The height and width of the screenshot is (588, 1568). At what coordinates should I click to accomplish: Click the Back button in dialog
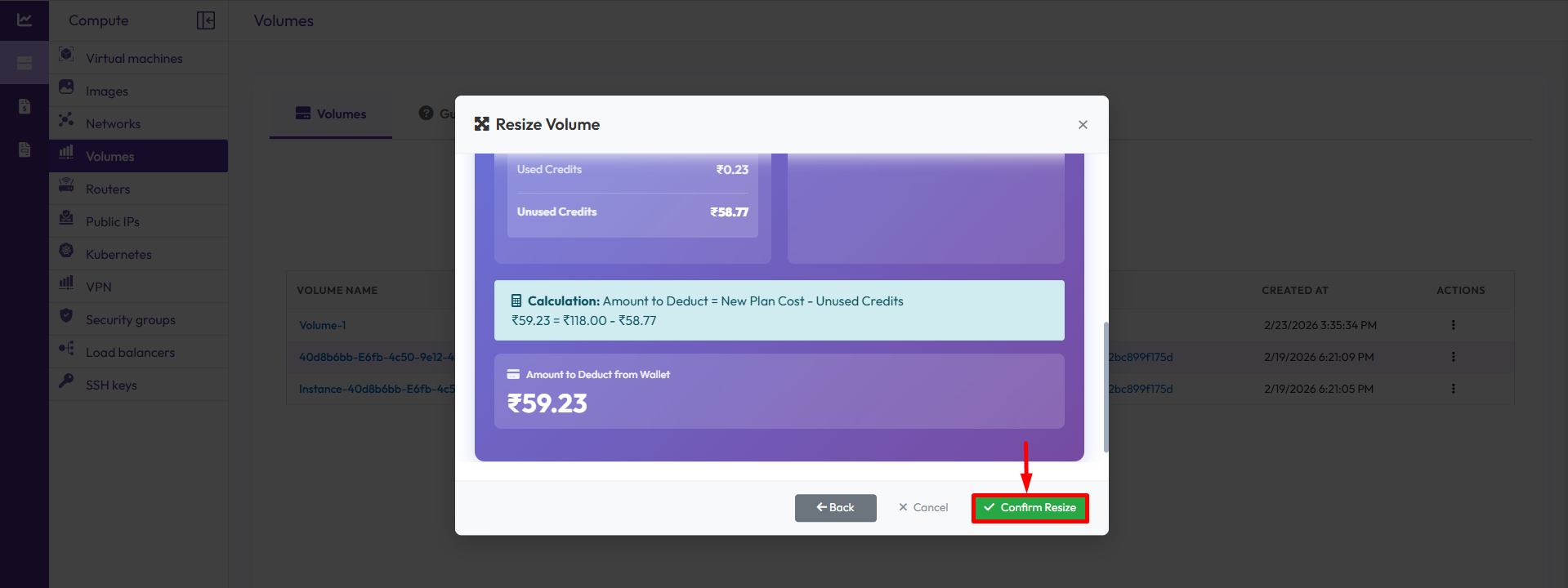835,508
